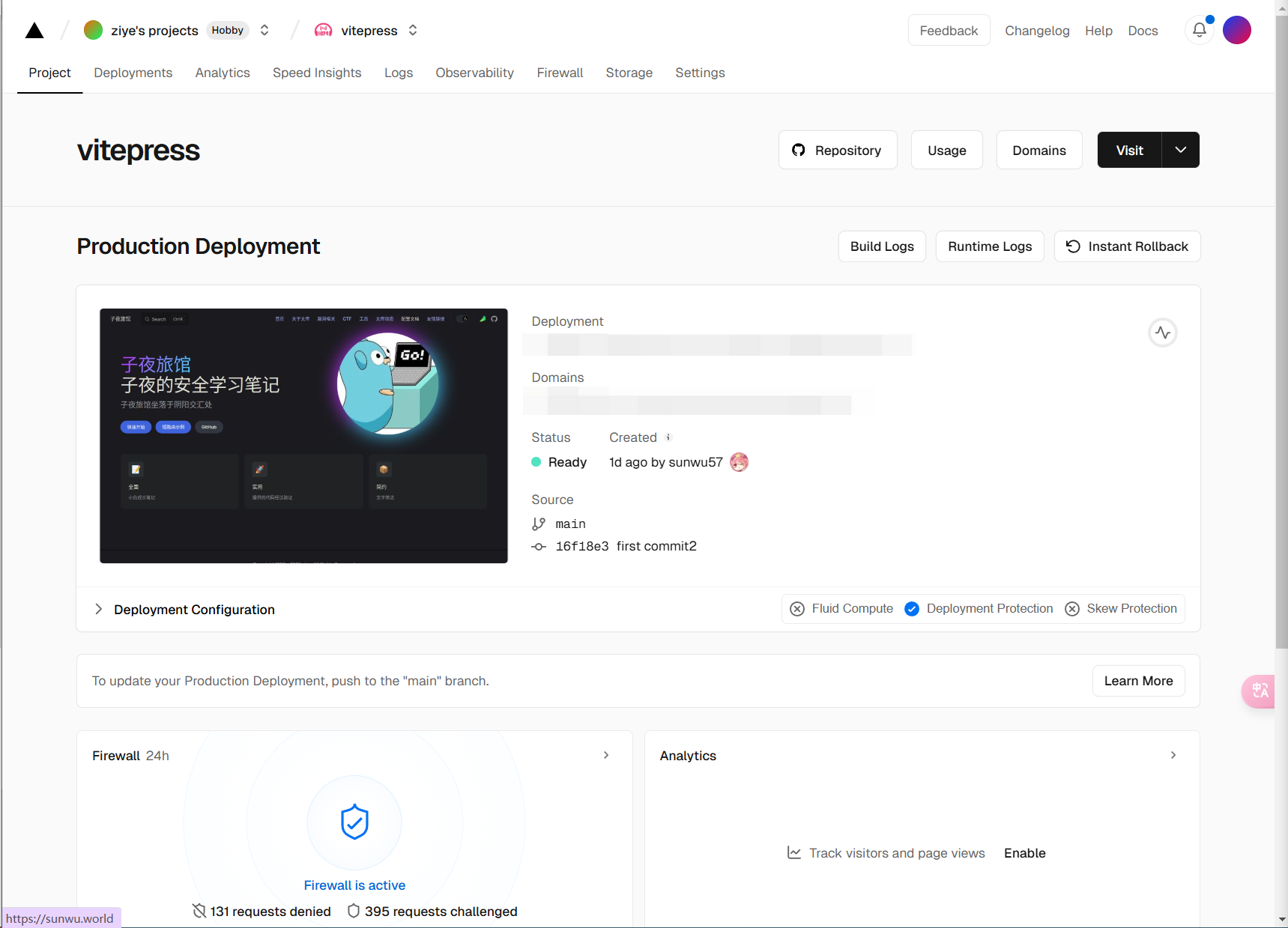The height and width of the screenshot is (928, 1288).
Task: Click the Deployment Protection label
Action: (989, 609)
